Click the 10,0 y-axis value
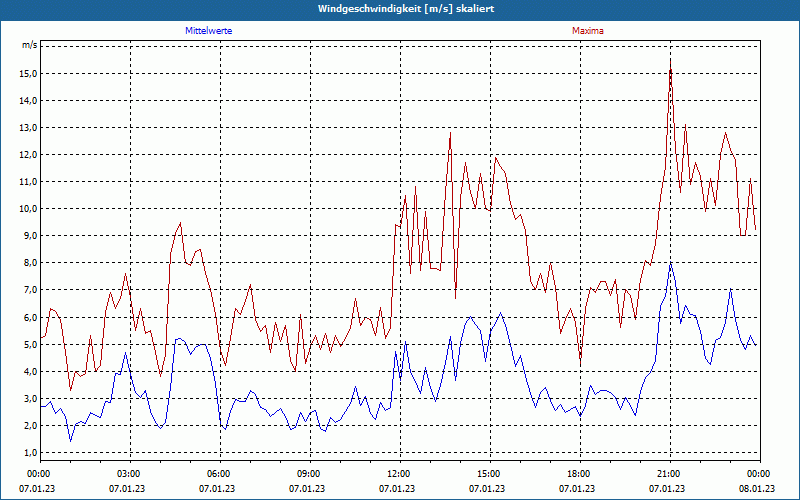This screenshot has height=500, width=800. (x=29, y=209)
